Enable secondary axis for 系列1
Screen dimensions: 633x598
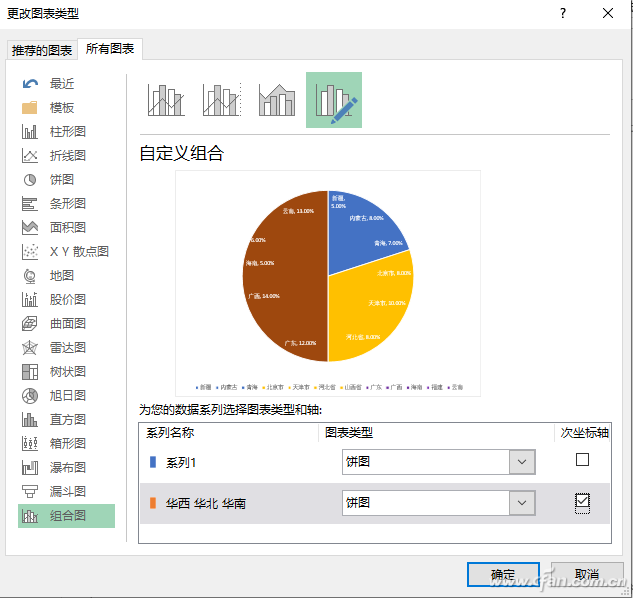pos(582,460)
